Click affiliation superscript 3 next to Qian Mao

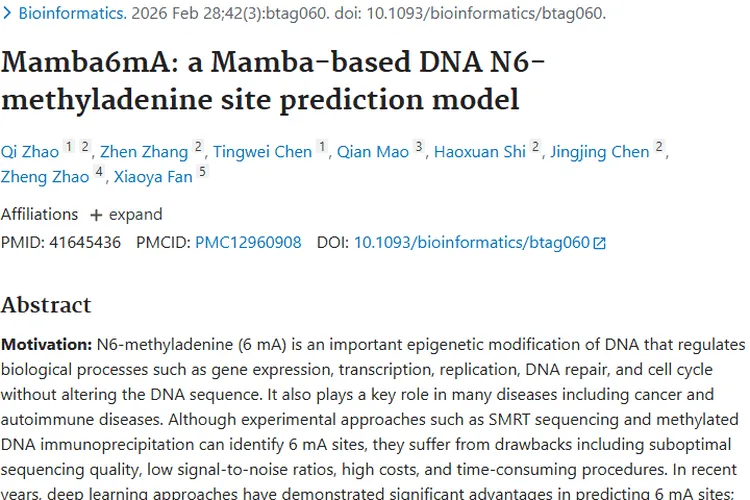(419, 146)
